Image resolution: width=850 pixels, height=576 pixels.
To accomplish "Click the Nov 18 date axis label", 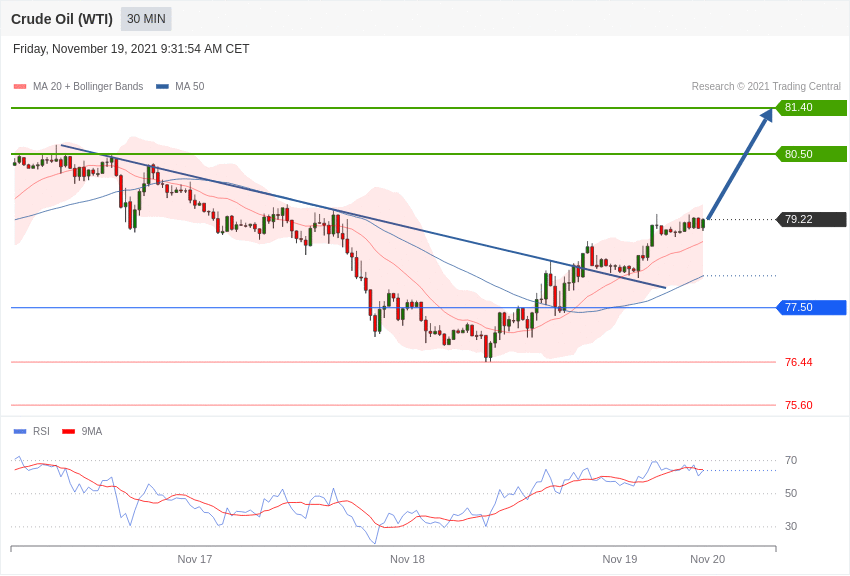I will point(407,559).
